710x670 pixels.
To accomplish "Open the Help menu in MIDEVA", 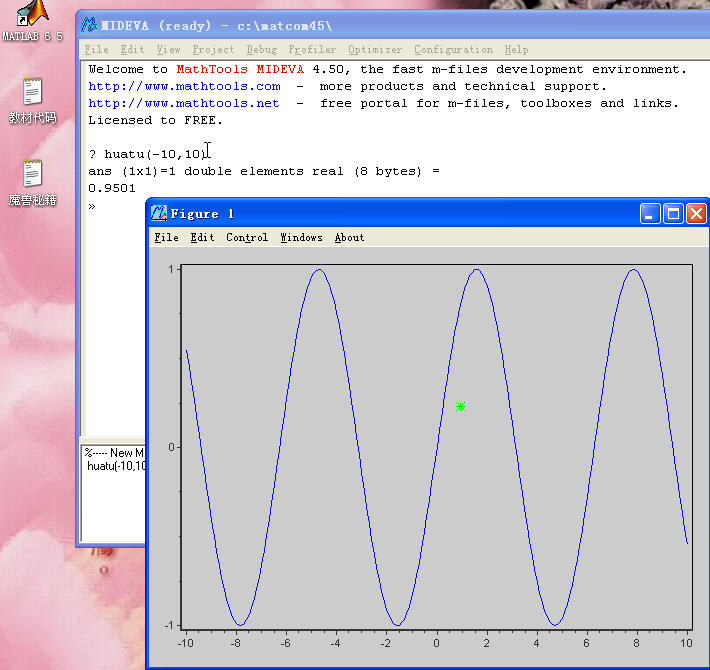I will coord(516,49).
